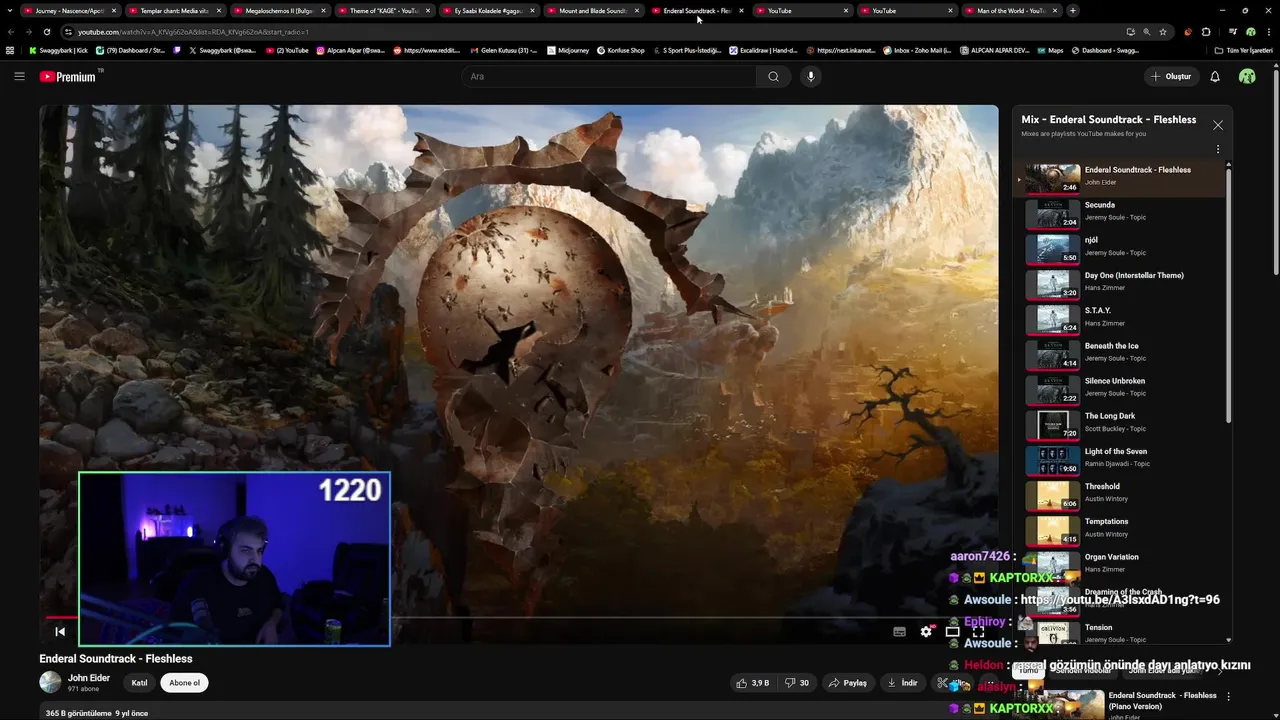The height and width of the screenshot is (720, 1280).
Task: Click the page's main vertical scrollbar
Action: tap(1275, 170)
